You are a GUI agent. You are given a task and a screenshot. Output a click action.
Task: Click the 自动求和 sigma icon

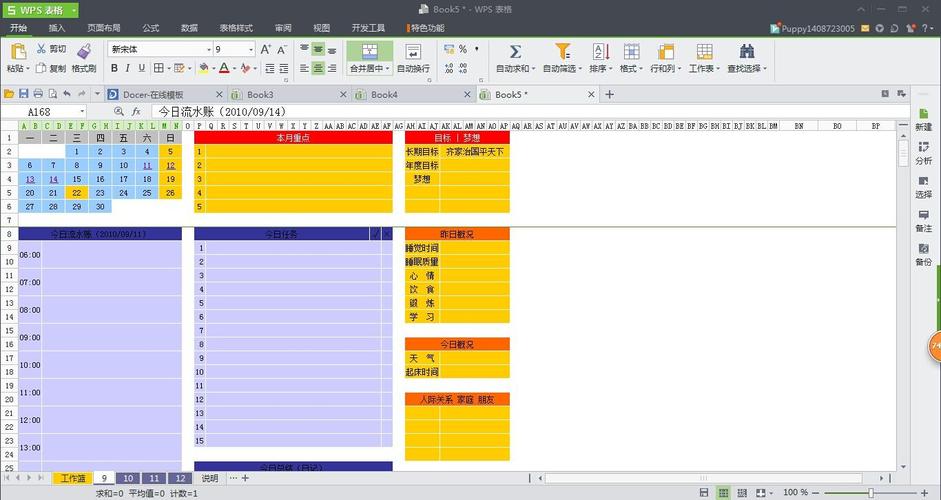(515, 51)
